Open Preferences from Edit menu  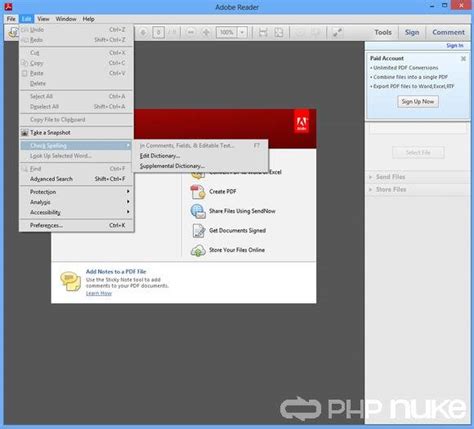pos(77,225)
